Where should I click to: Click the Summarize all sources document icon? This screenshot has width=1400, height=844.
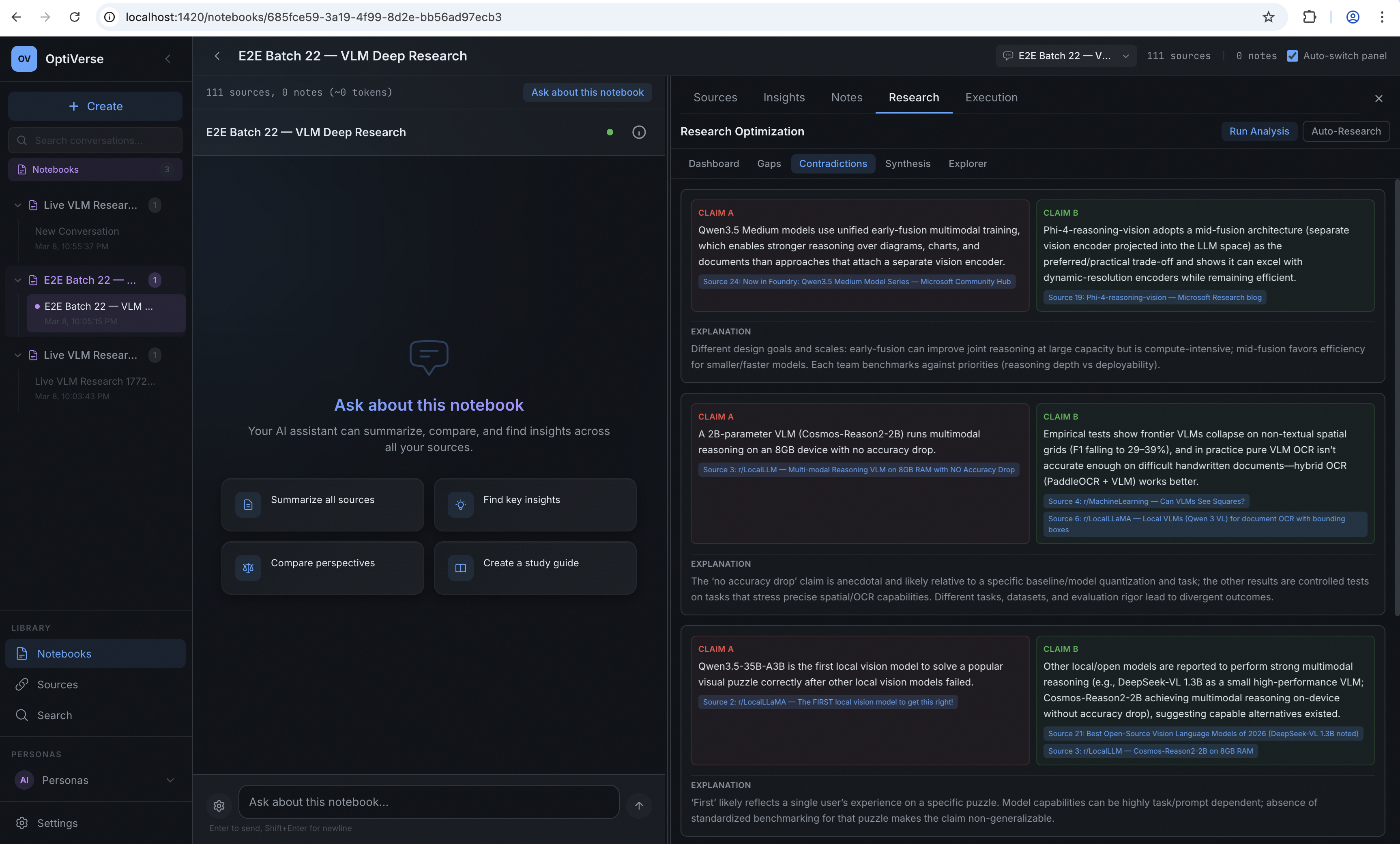point(248,504)
